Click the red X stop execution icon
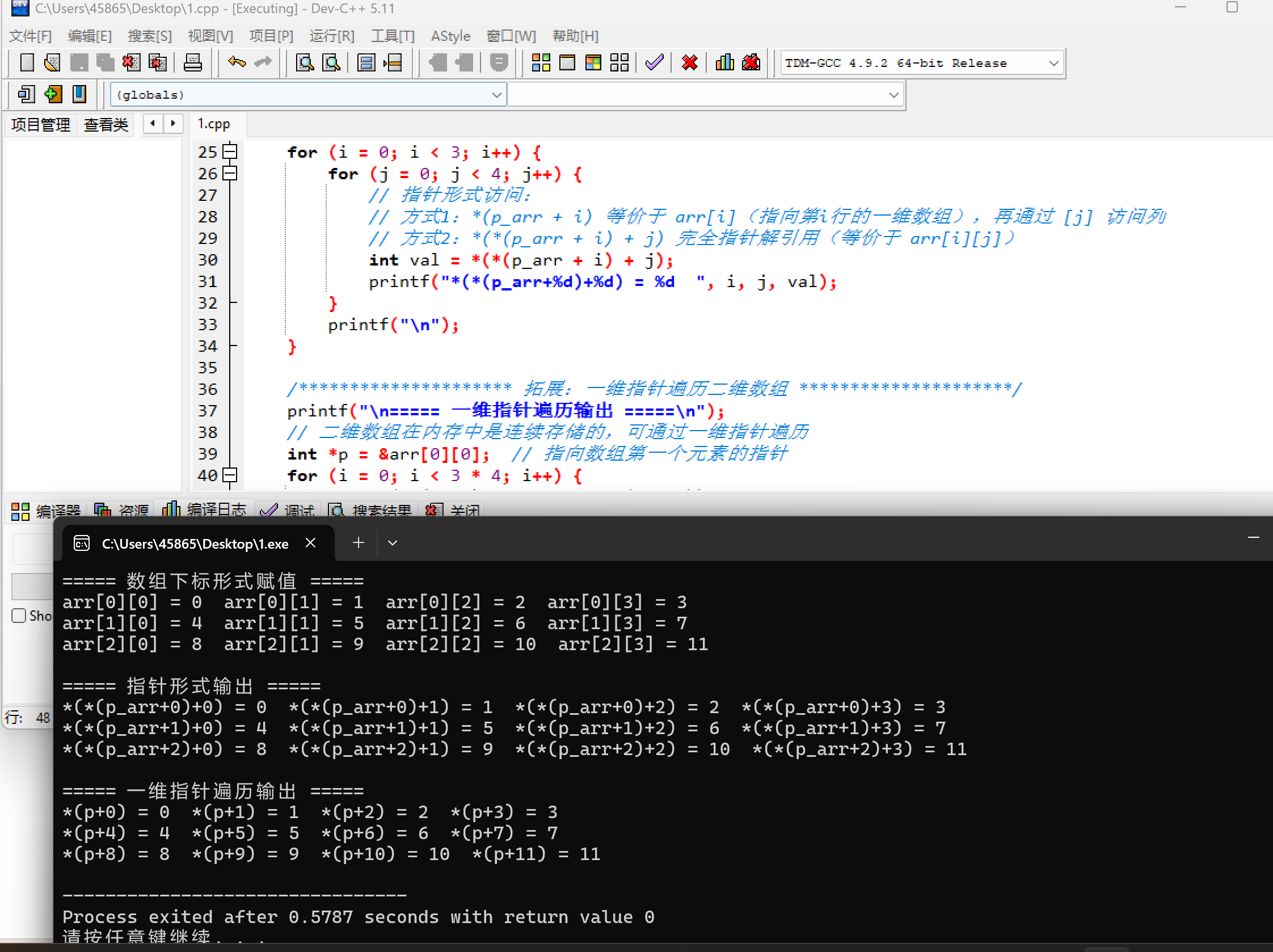Viewport: 1273px width, 952px height. pos(689,62)
